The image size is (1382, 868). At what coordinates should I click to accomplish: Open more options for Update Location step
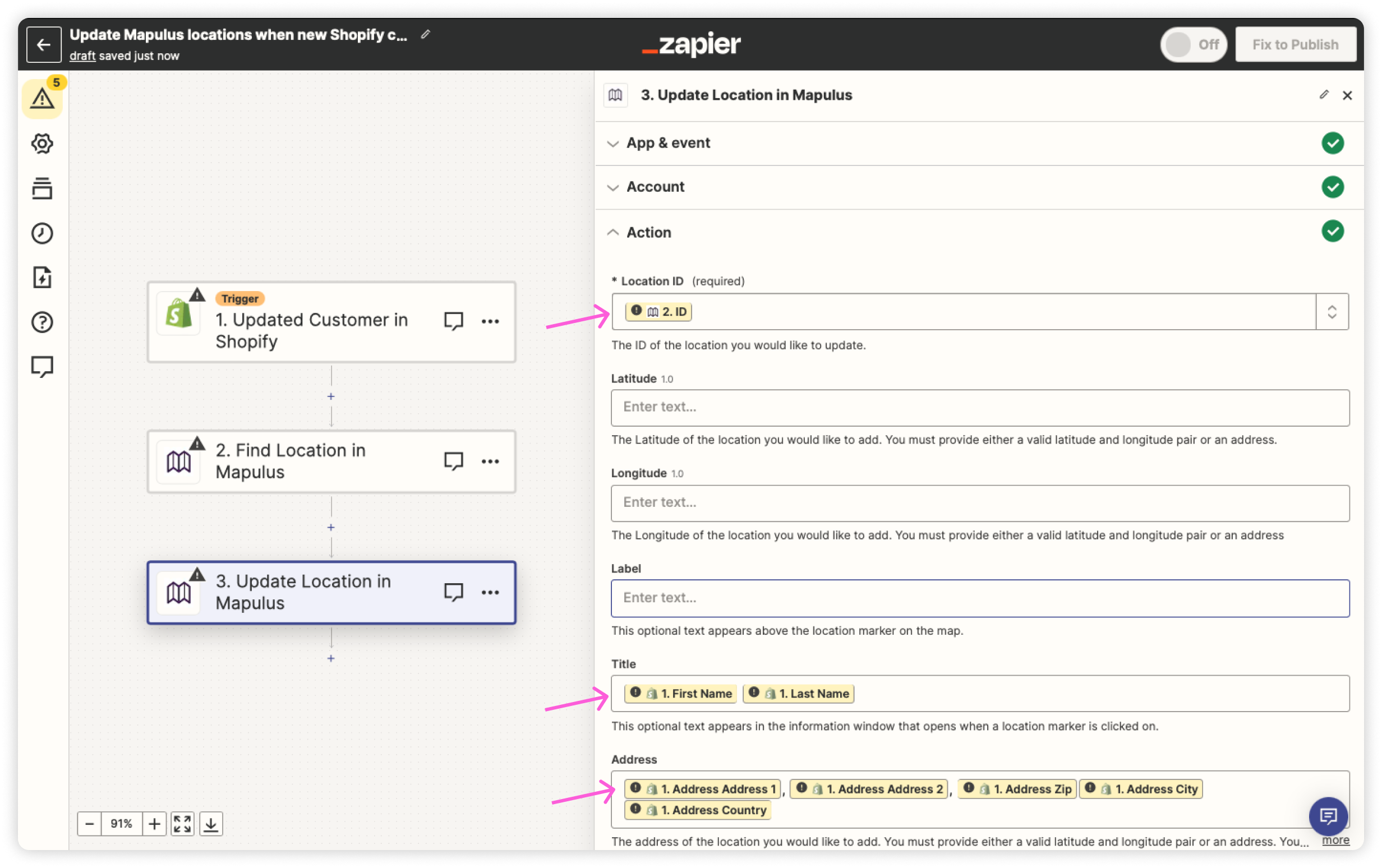pyautogui.click(x=490, y=592)
